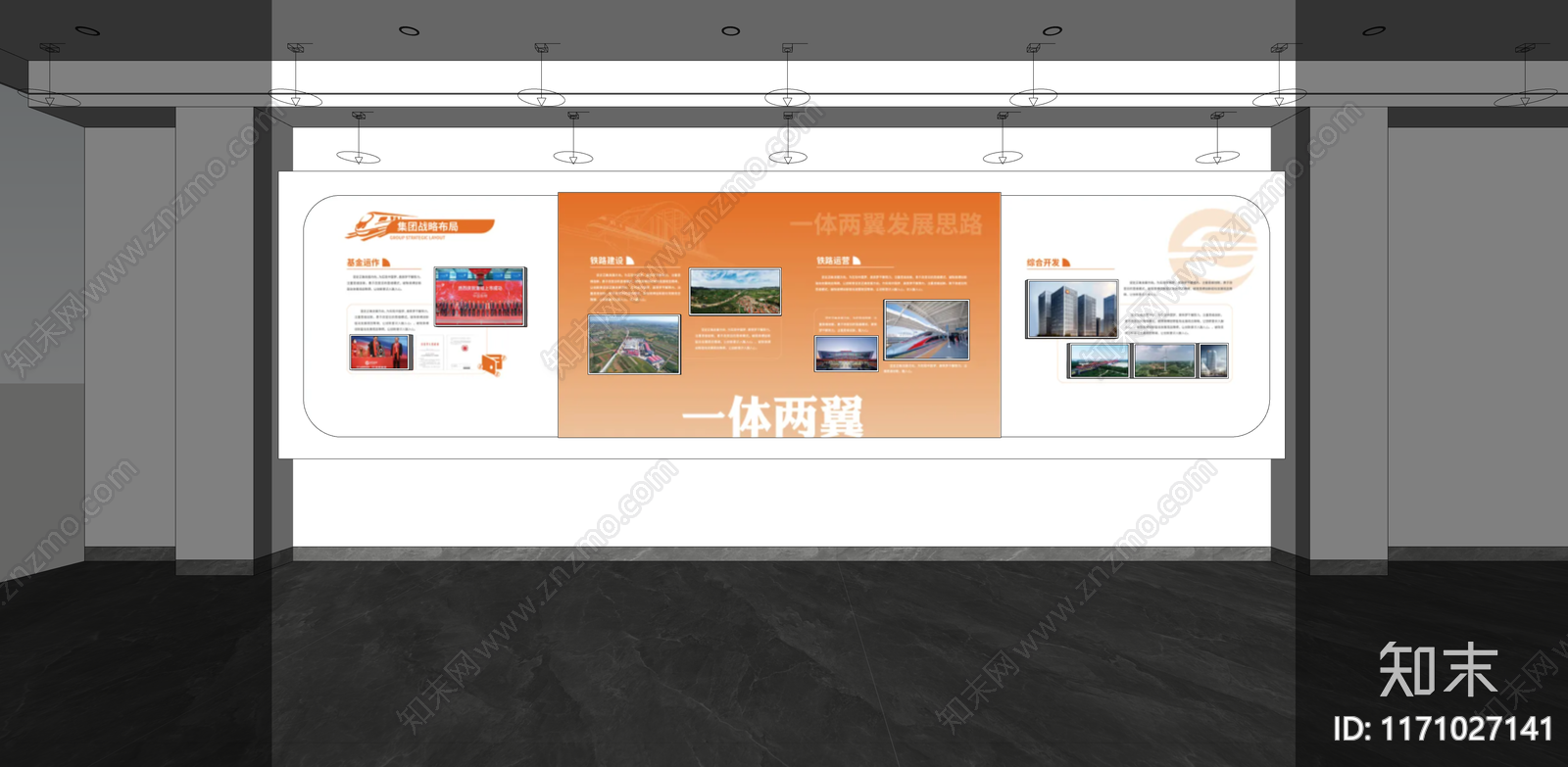Open the large red ceremony photo under 基金运作
This screenshot has height=767, width=1568.
tap(480, 296)
